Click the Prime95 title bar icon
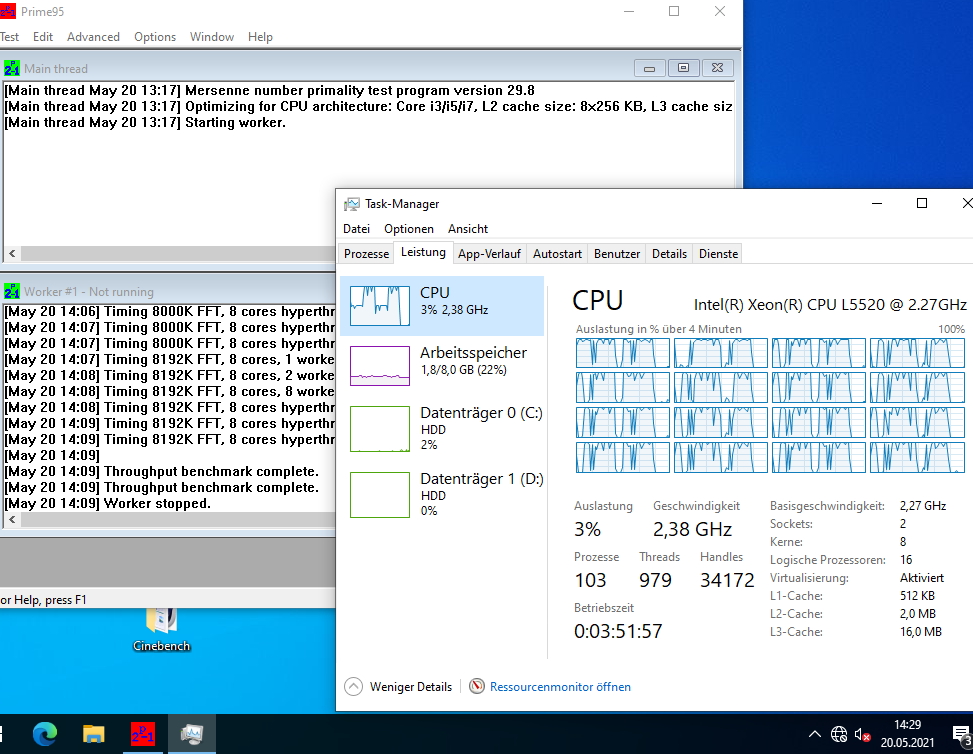 (8, 11)
